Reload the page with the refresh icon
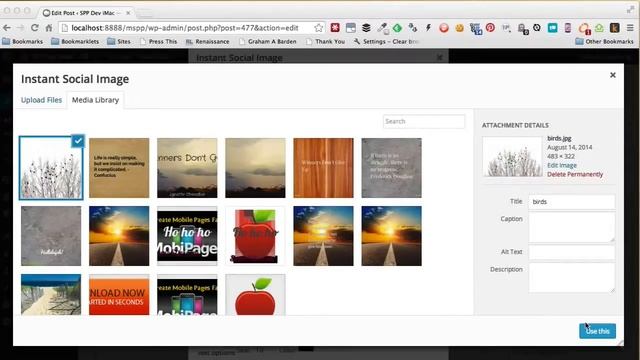 (35, 28)
